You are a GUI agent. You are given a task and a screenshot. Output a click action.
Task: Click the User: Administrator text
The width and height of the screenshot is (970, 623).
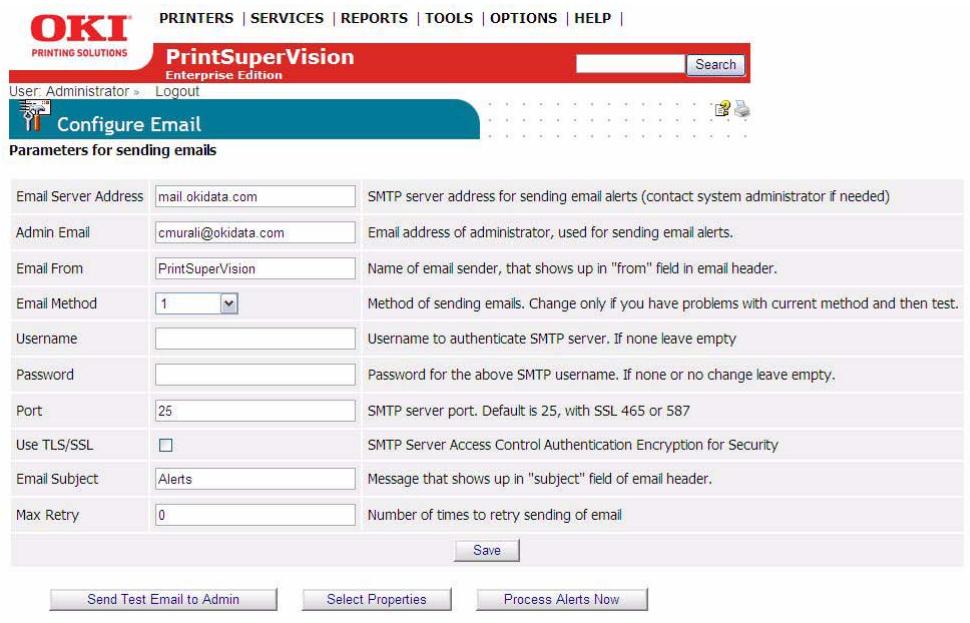pyautogui.click(x=69, y=92)
